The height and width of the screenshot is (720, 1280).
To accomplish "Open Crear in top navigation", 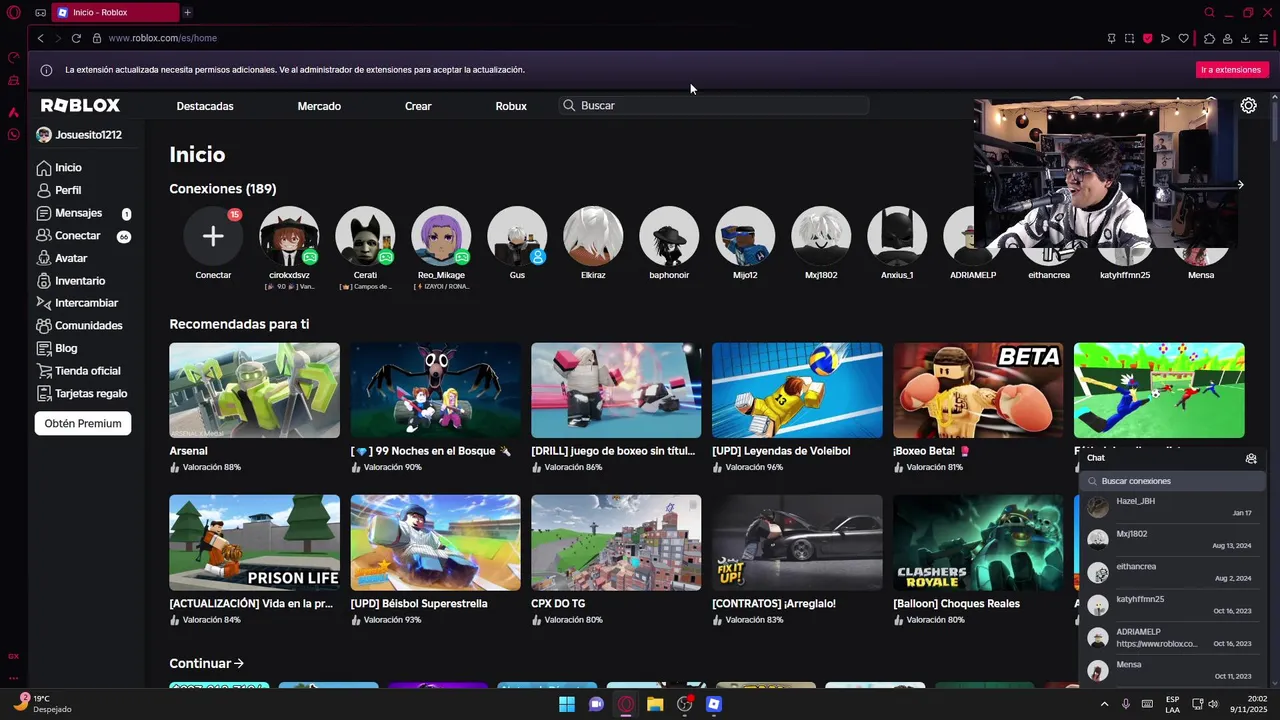I will click(418, 106).
